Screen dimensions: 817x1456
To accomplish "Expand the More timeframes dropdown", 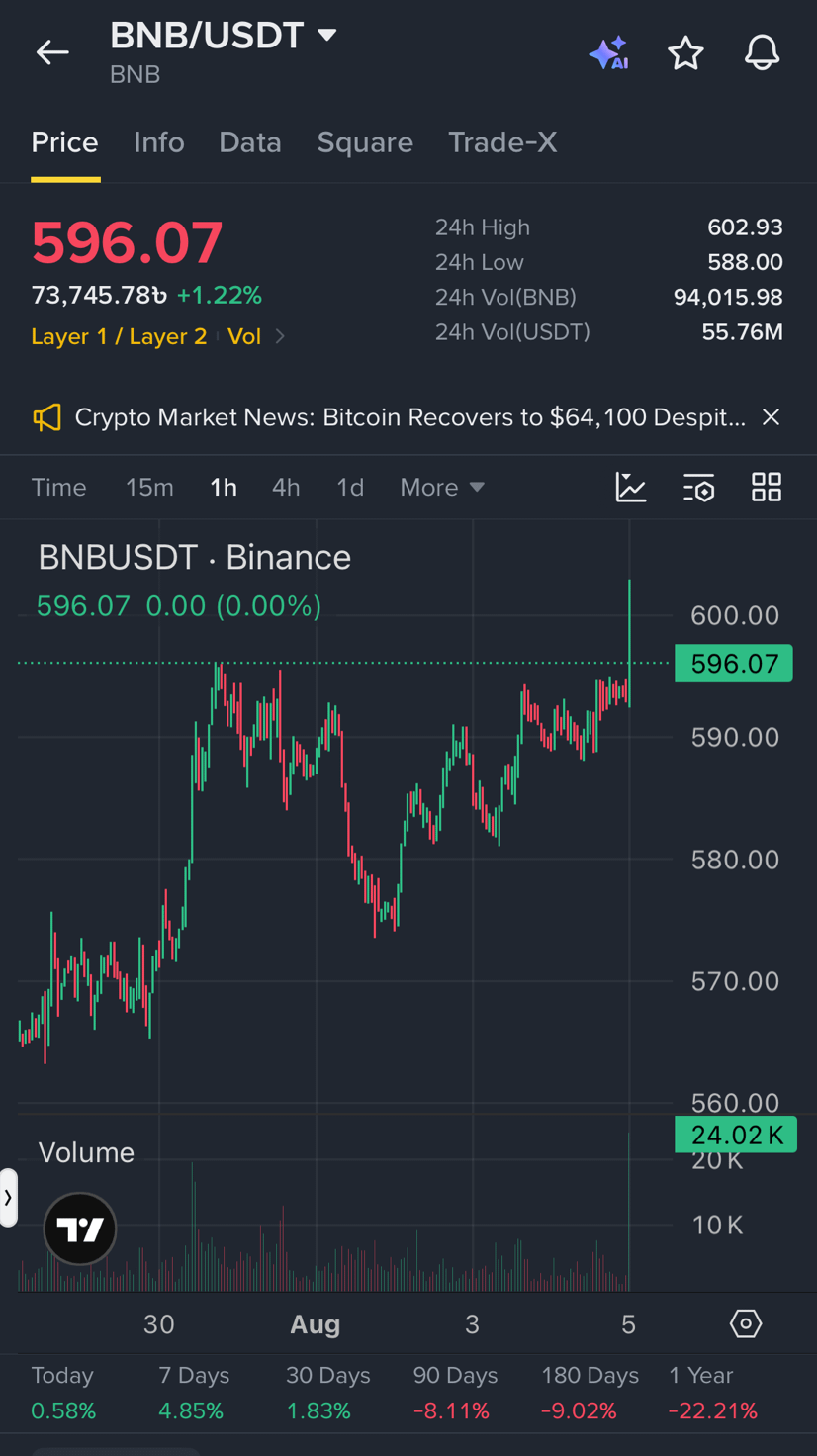I will [442, 487].
